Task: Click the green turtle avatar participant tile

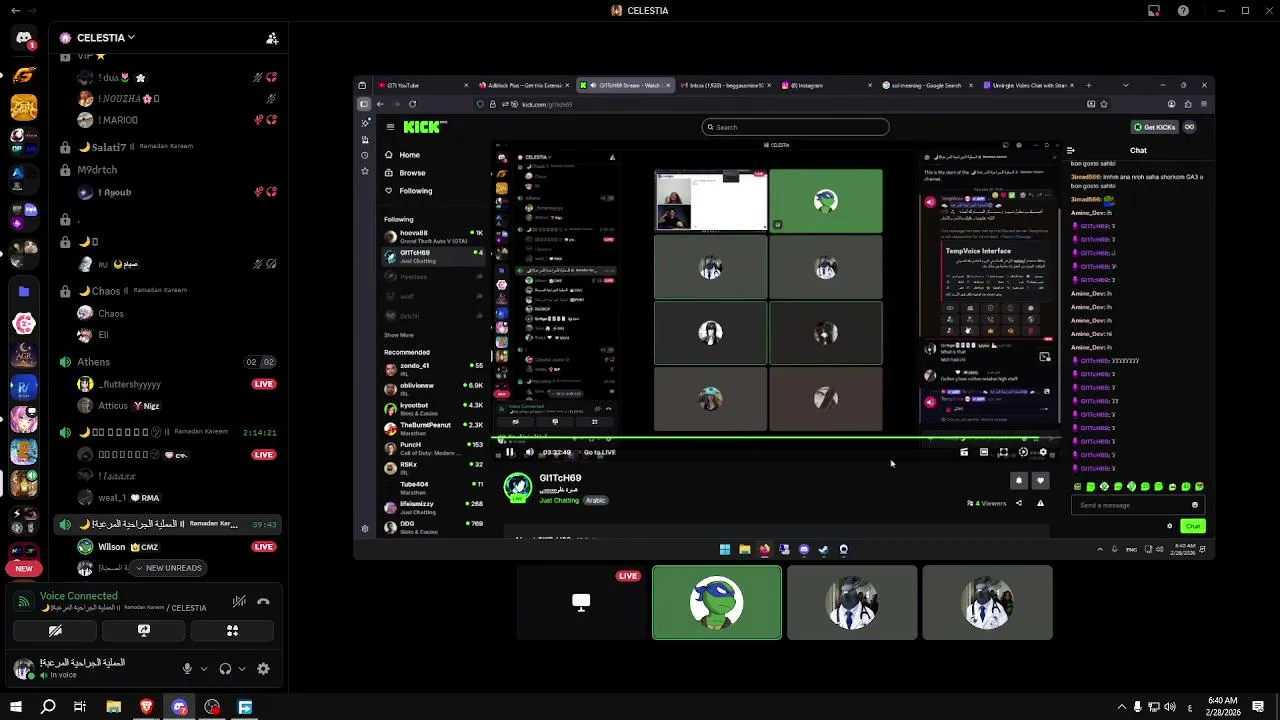Action: point(717,603)
